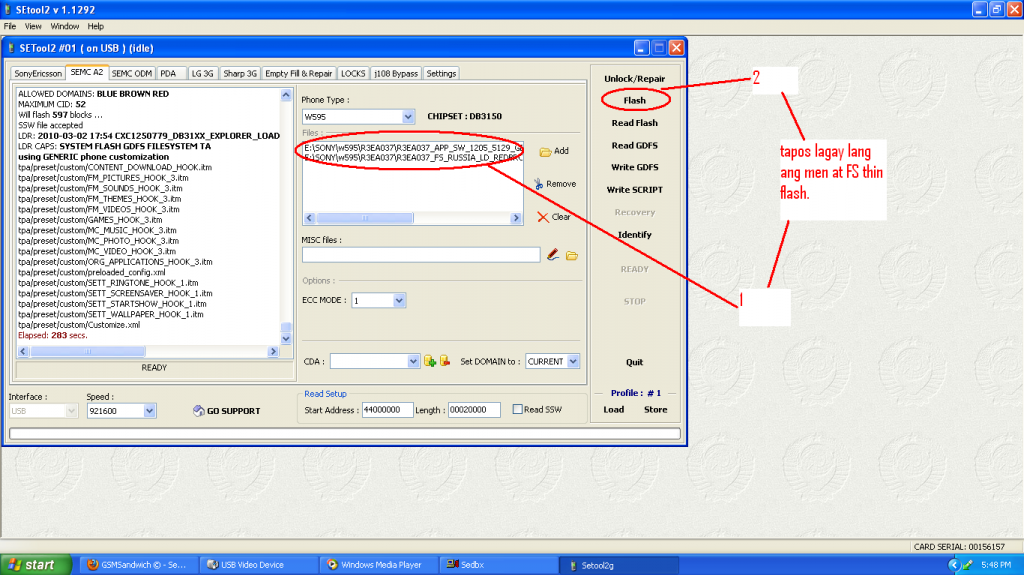Open USB Video Device taskbar item
The height and width of the screenshot is (575, 1024).
[x=259, y=565]
